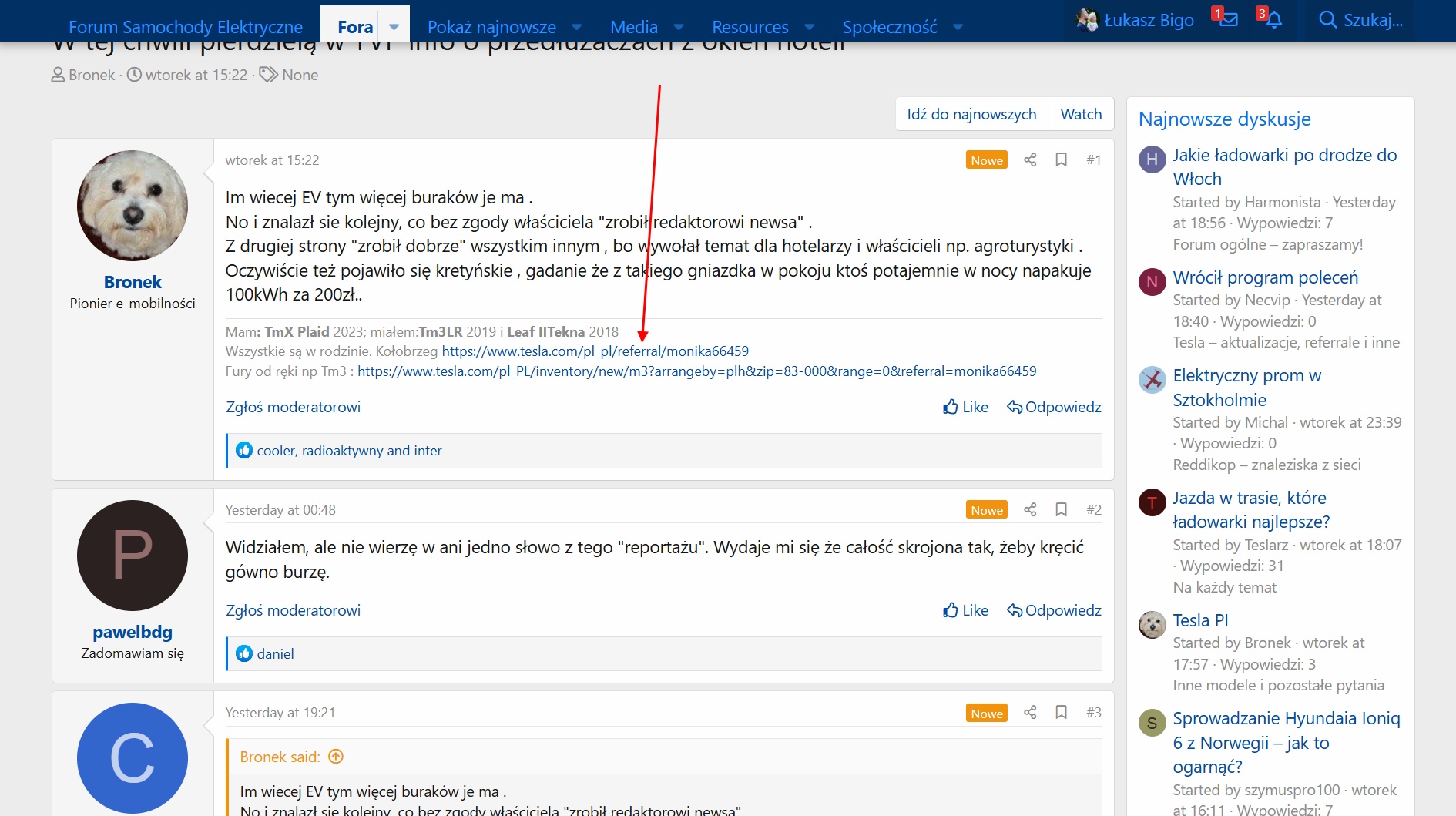Open Najnowsze dyskusje heading link
The image size is (1456, 816).
click(x=1224, y=119)
